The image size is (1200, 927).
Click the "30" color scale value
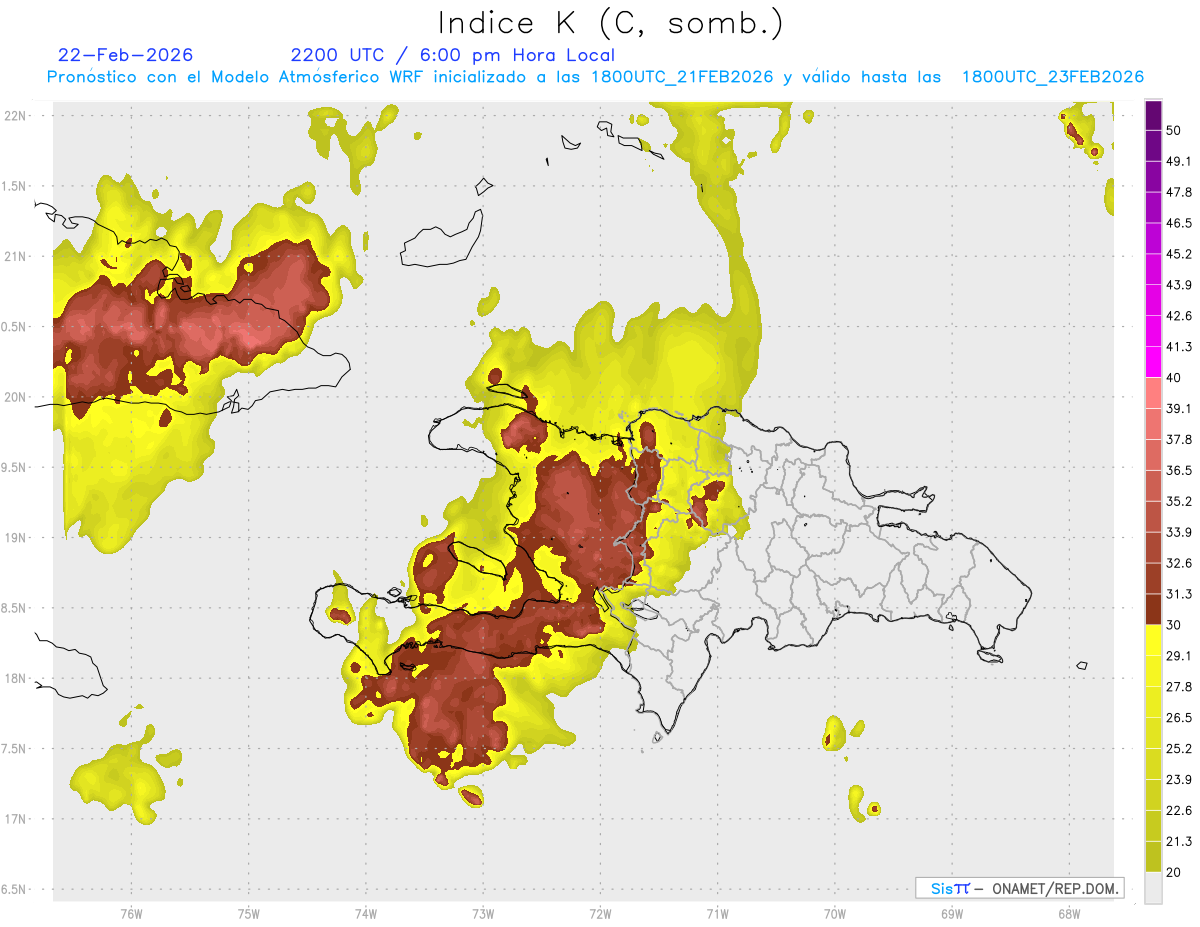[x=1174, y=625]
